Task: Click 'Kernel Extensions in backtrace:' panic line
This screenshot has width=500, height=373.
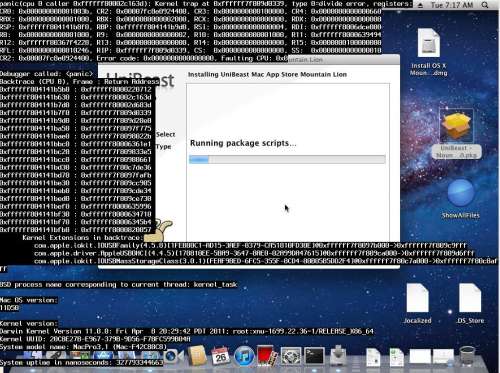Action: (83, 238)
